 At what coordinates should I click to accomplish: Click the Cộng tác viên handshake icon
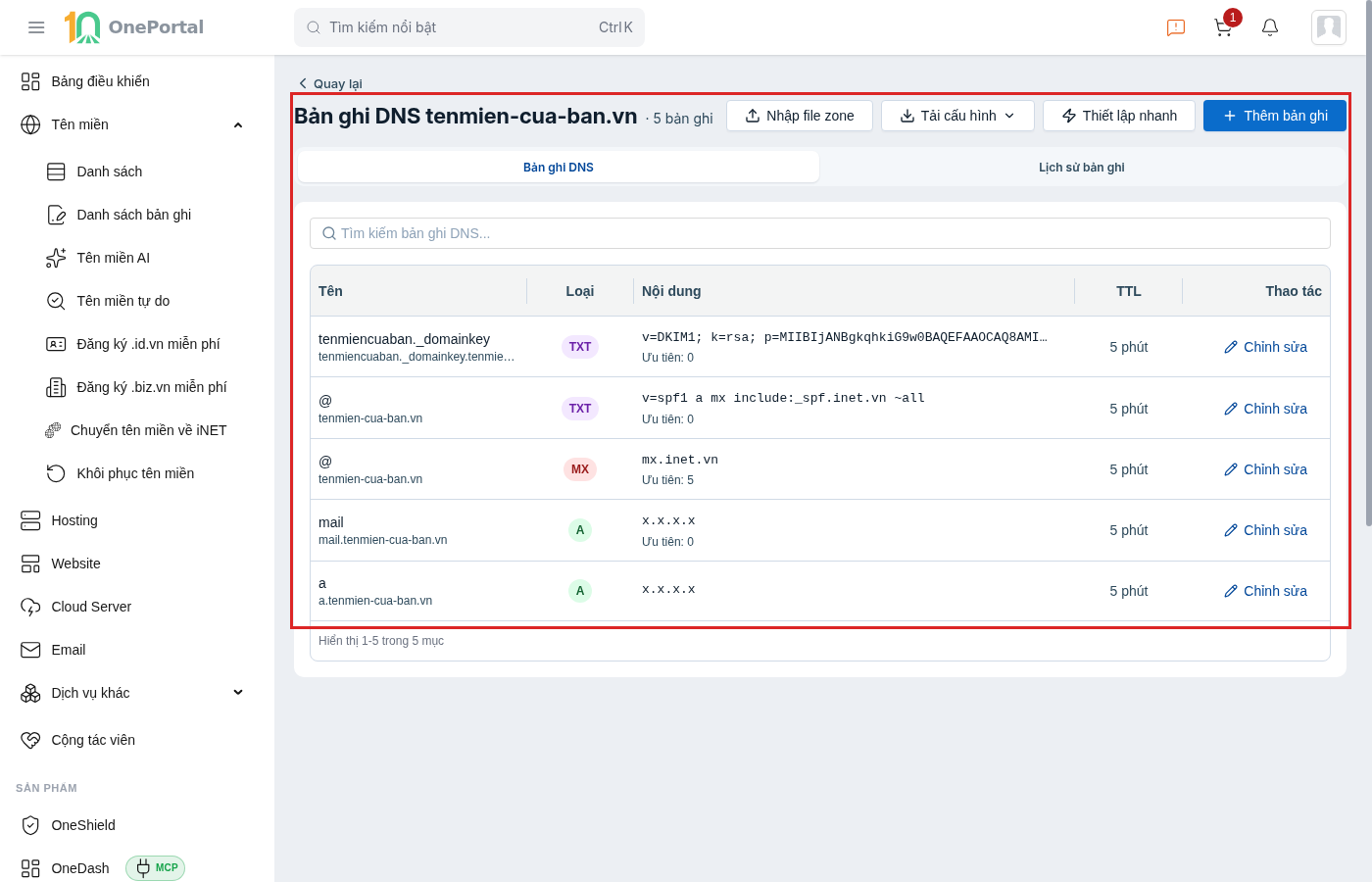[30, 740]
